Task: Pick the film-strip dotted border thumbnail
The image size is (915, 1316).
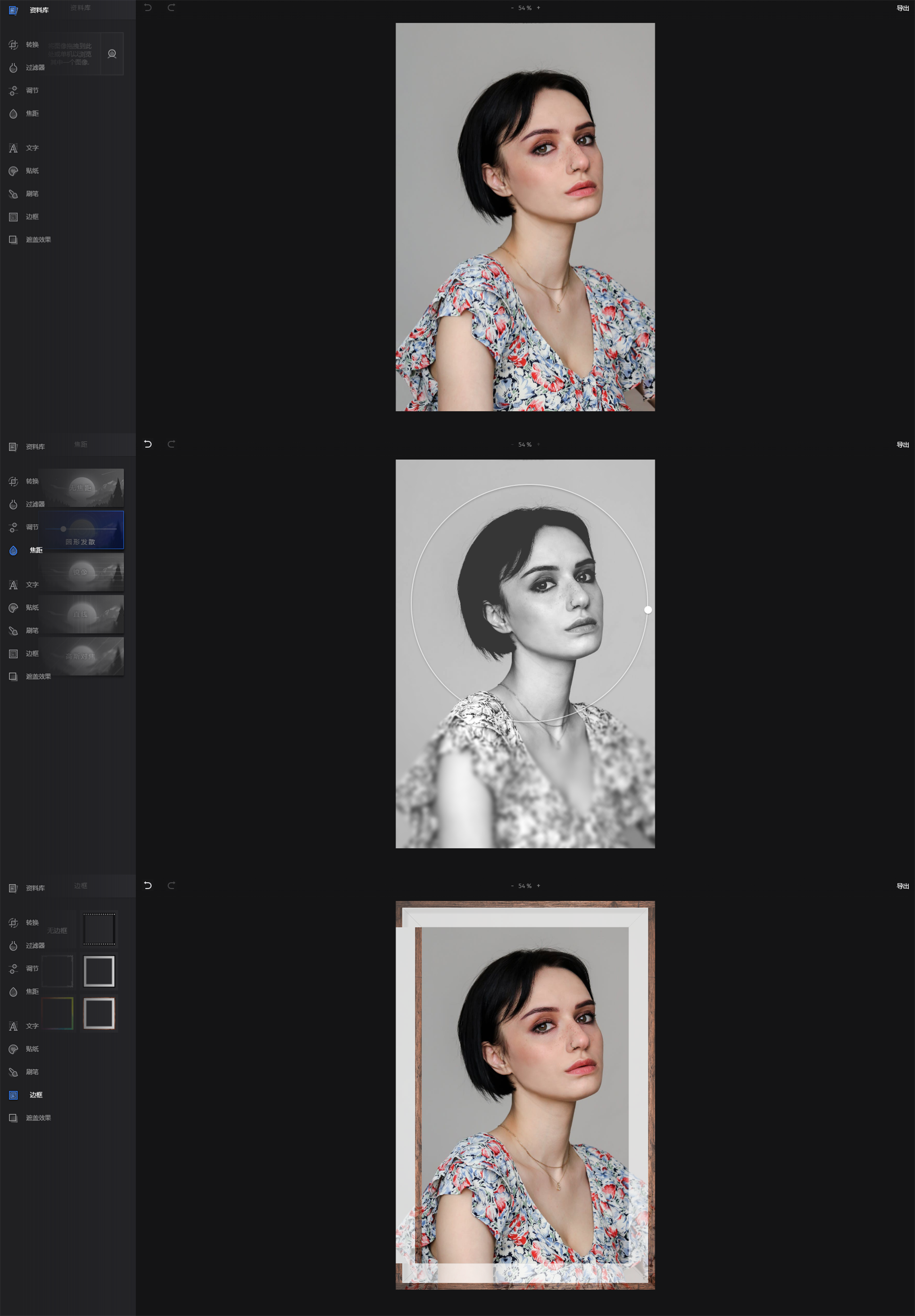Action: coord(99,929)
